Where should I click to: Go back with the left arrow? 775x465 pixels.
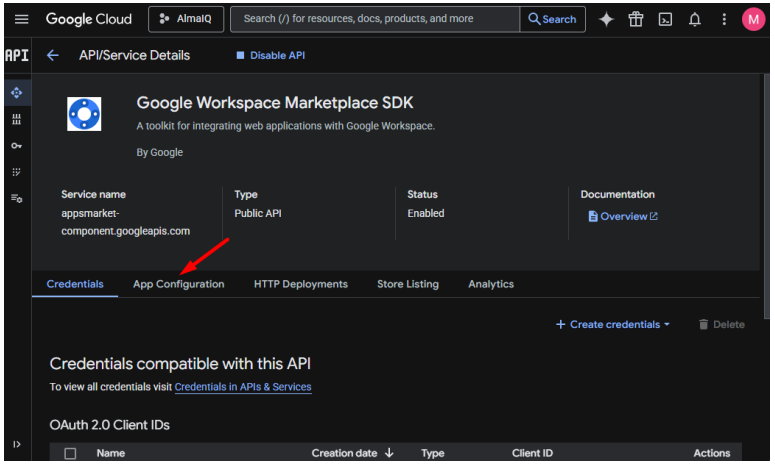click(x=52, y=55)
